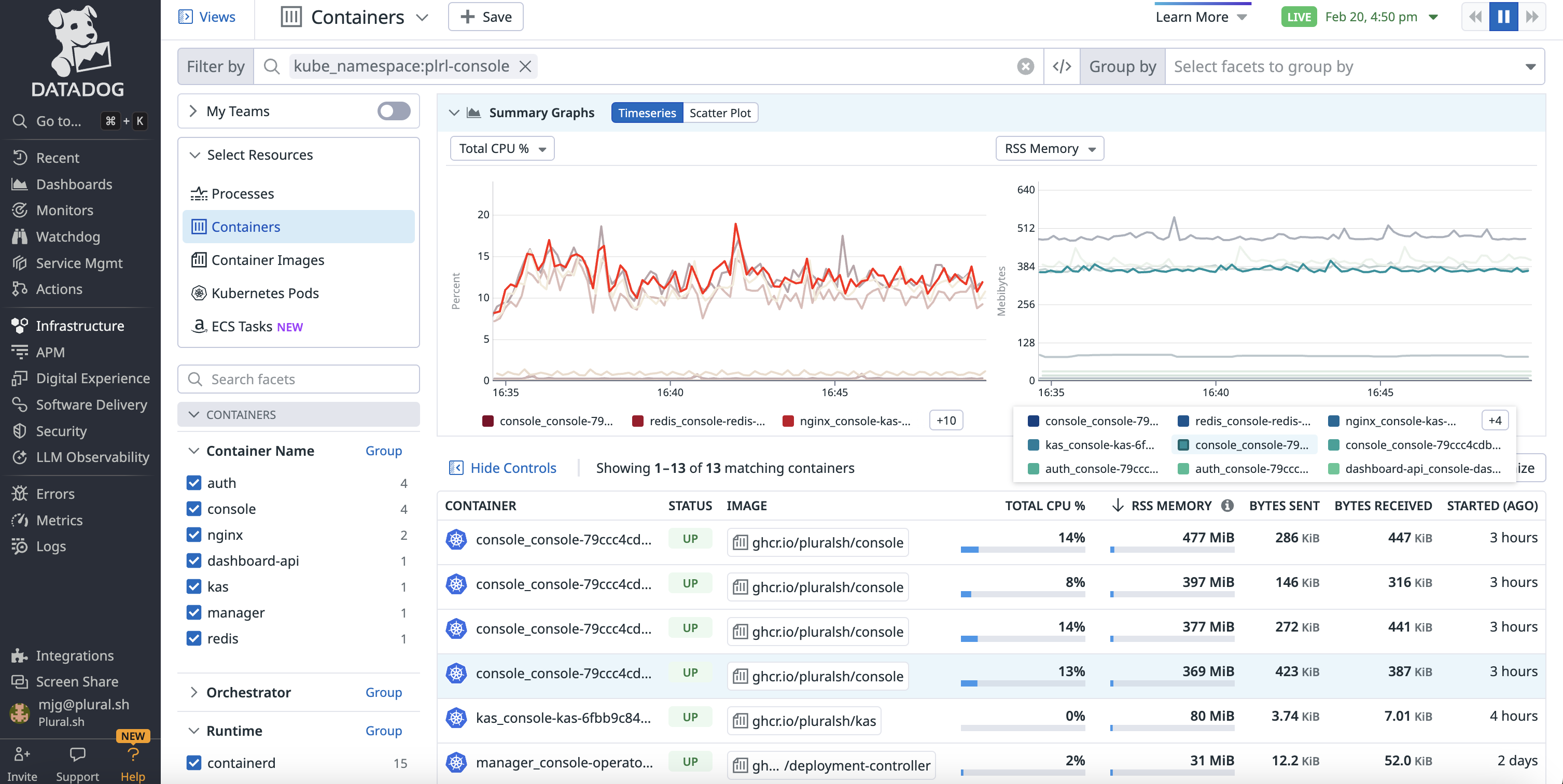Open Go to search
The image size is (1563, 784).
[79, 121]
